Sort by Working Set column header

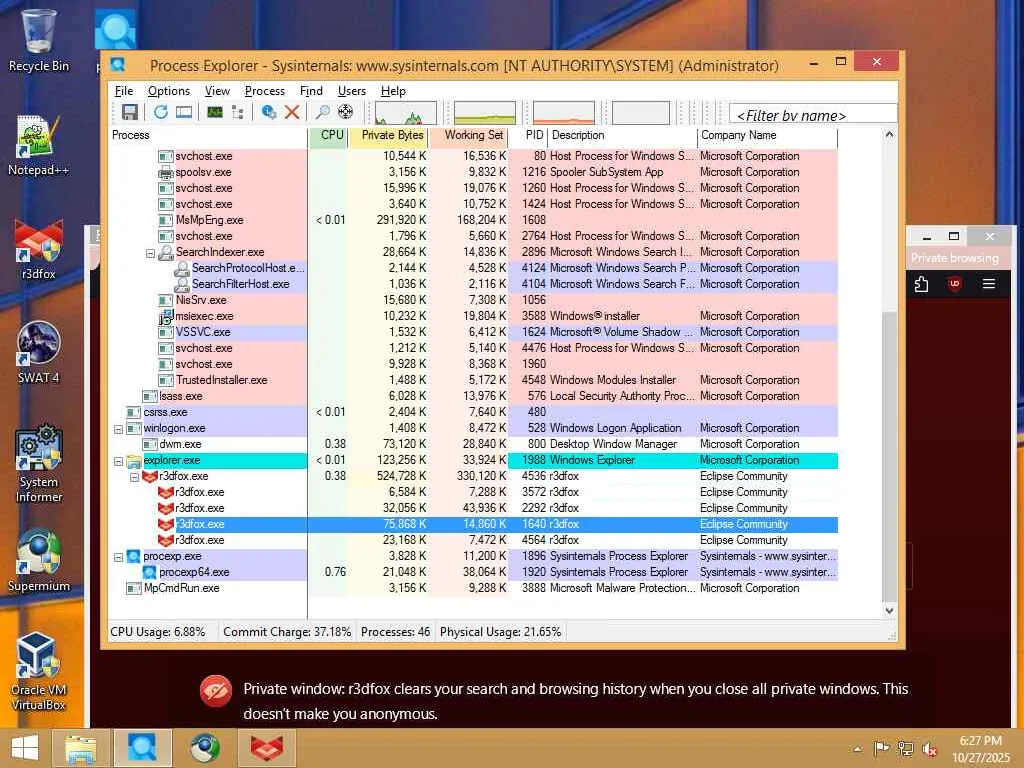coord(468,135)
